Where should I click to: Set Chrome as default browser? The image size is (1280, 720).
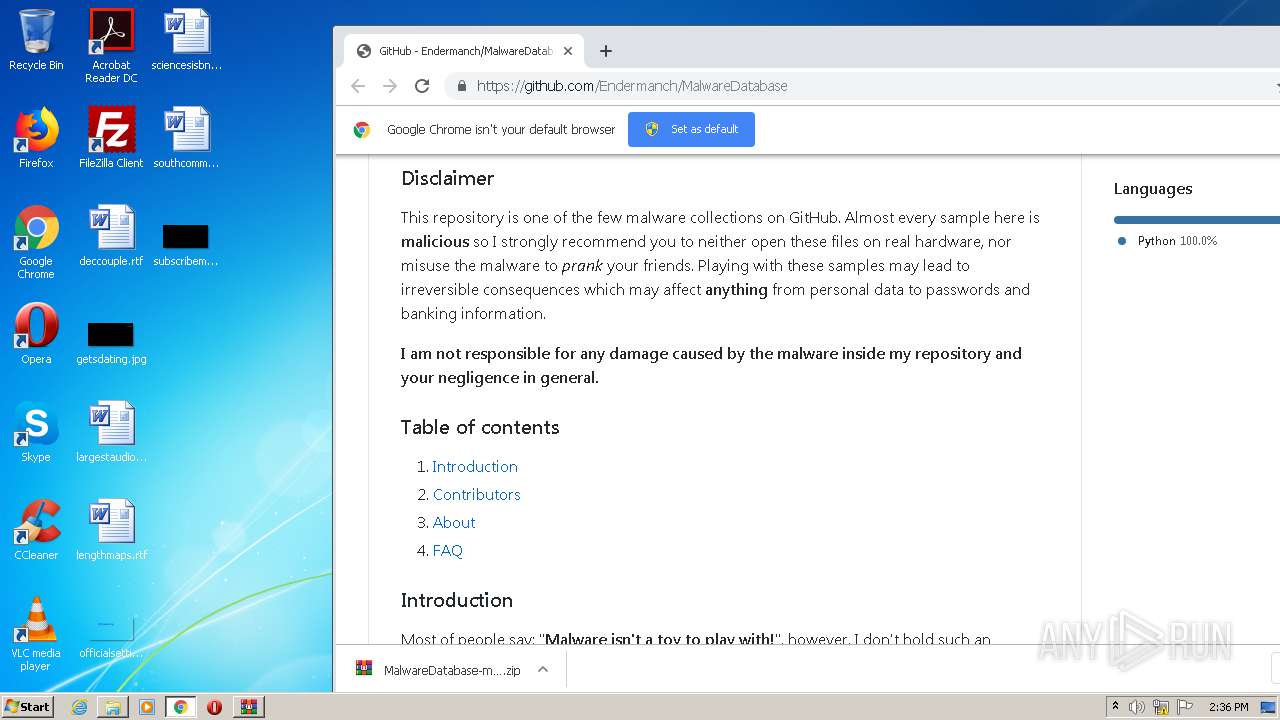pyautogui.click(x=691, y=129)
